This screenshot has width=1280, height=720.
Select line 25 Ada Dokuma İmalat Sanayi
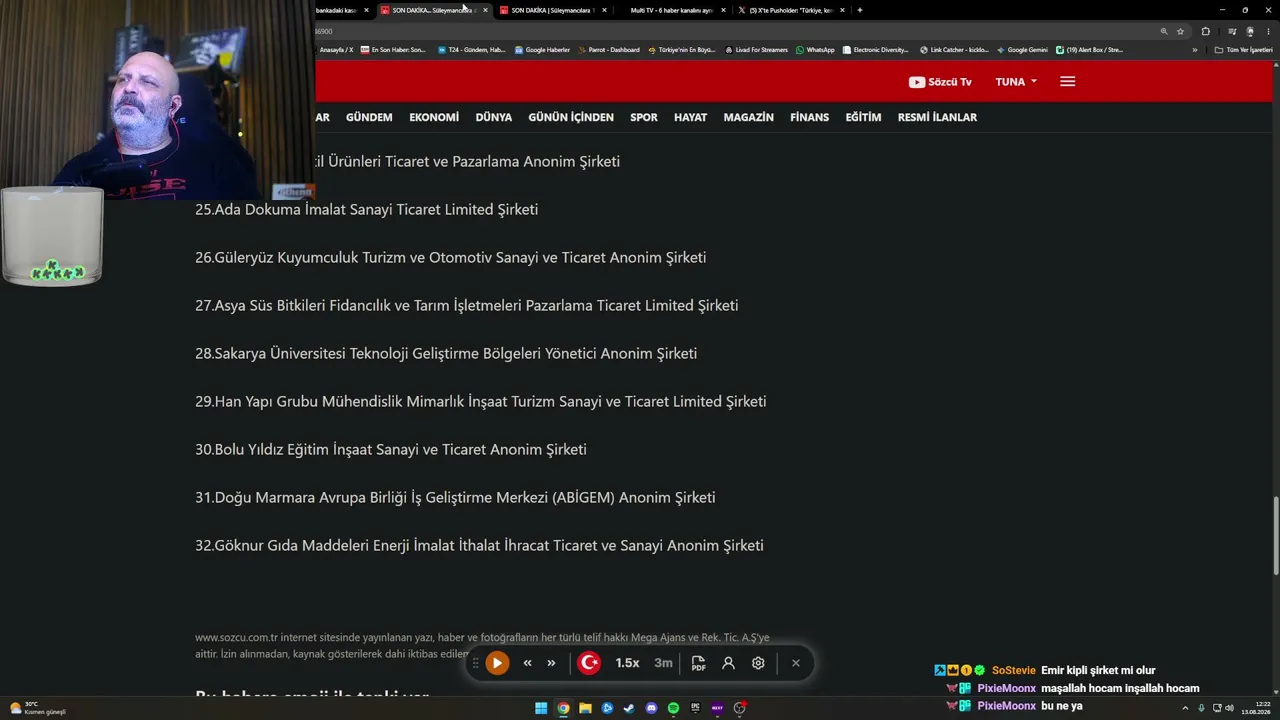point(366,209)
